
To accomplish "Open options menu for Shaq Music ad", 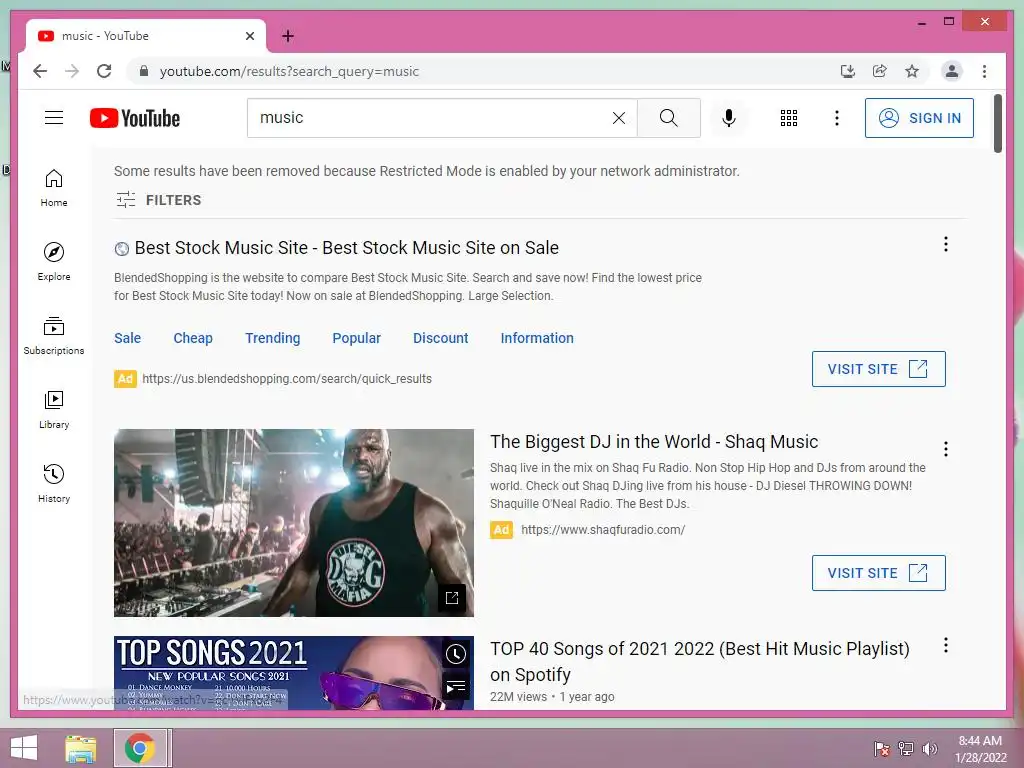I will coord(946,449).
